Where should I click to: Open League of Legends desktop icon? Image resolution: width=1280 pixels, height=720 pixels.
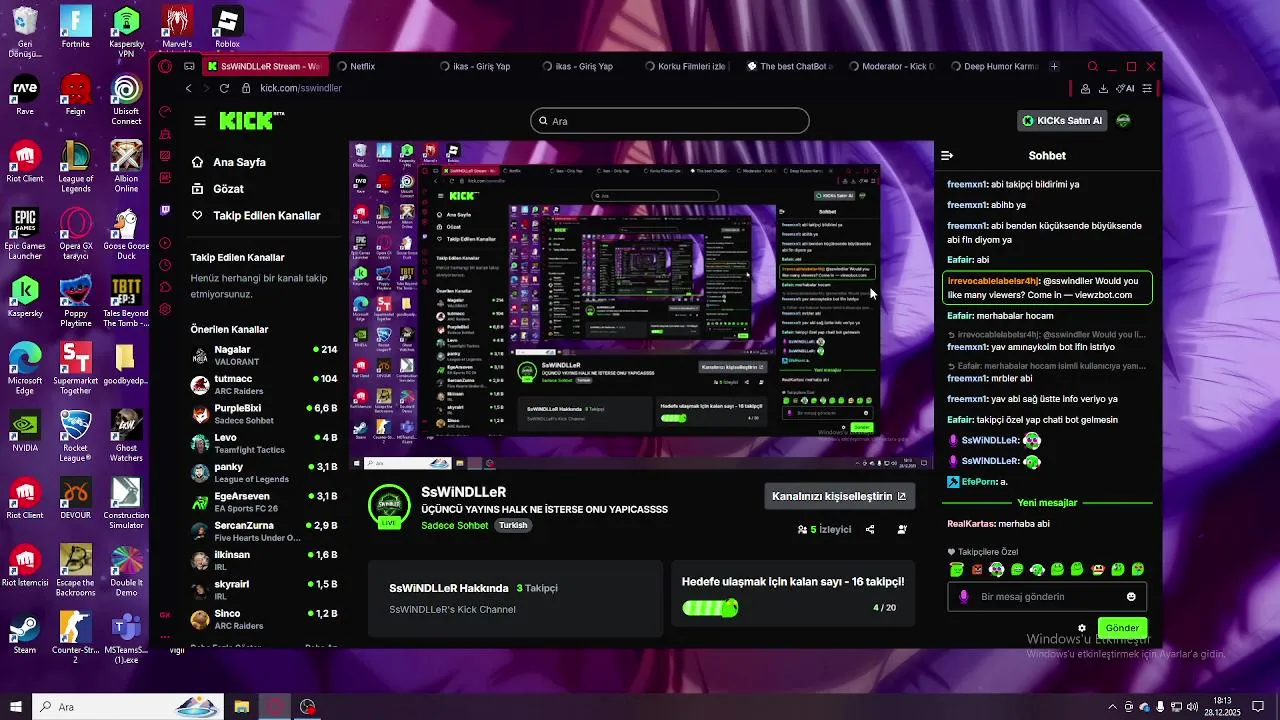tap(75, 167)
